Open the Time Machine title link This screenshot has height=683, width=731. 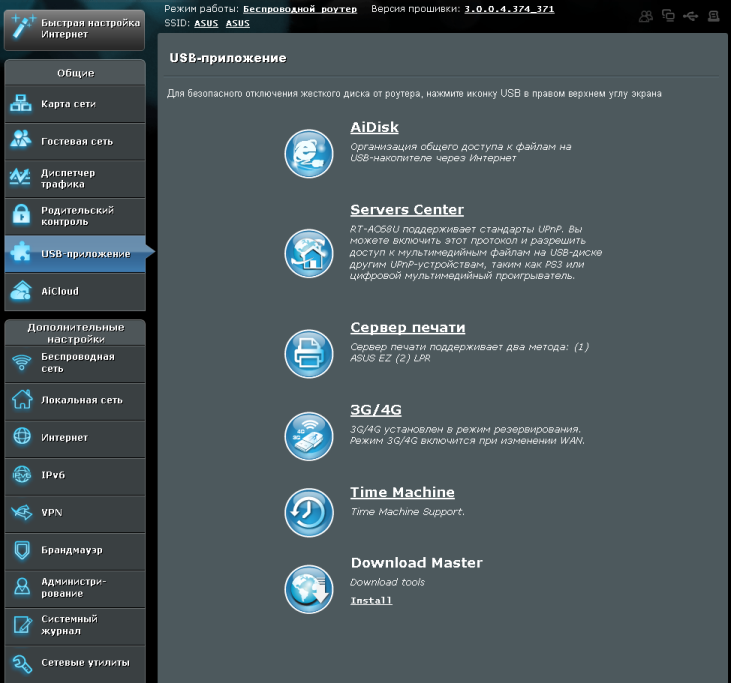(x=402, y=492)
